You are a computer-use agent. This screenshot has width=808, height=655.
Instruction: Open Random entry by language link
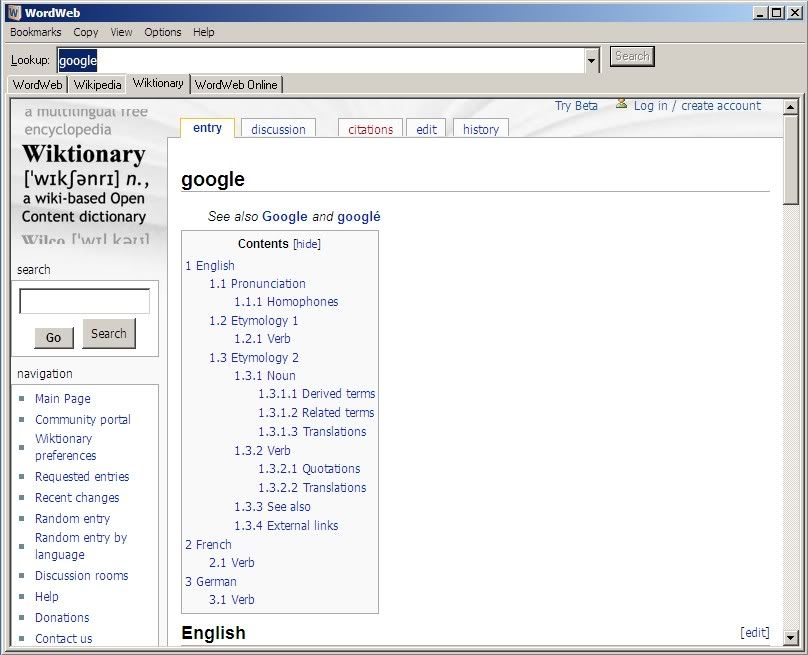tap(81, 546)
